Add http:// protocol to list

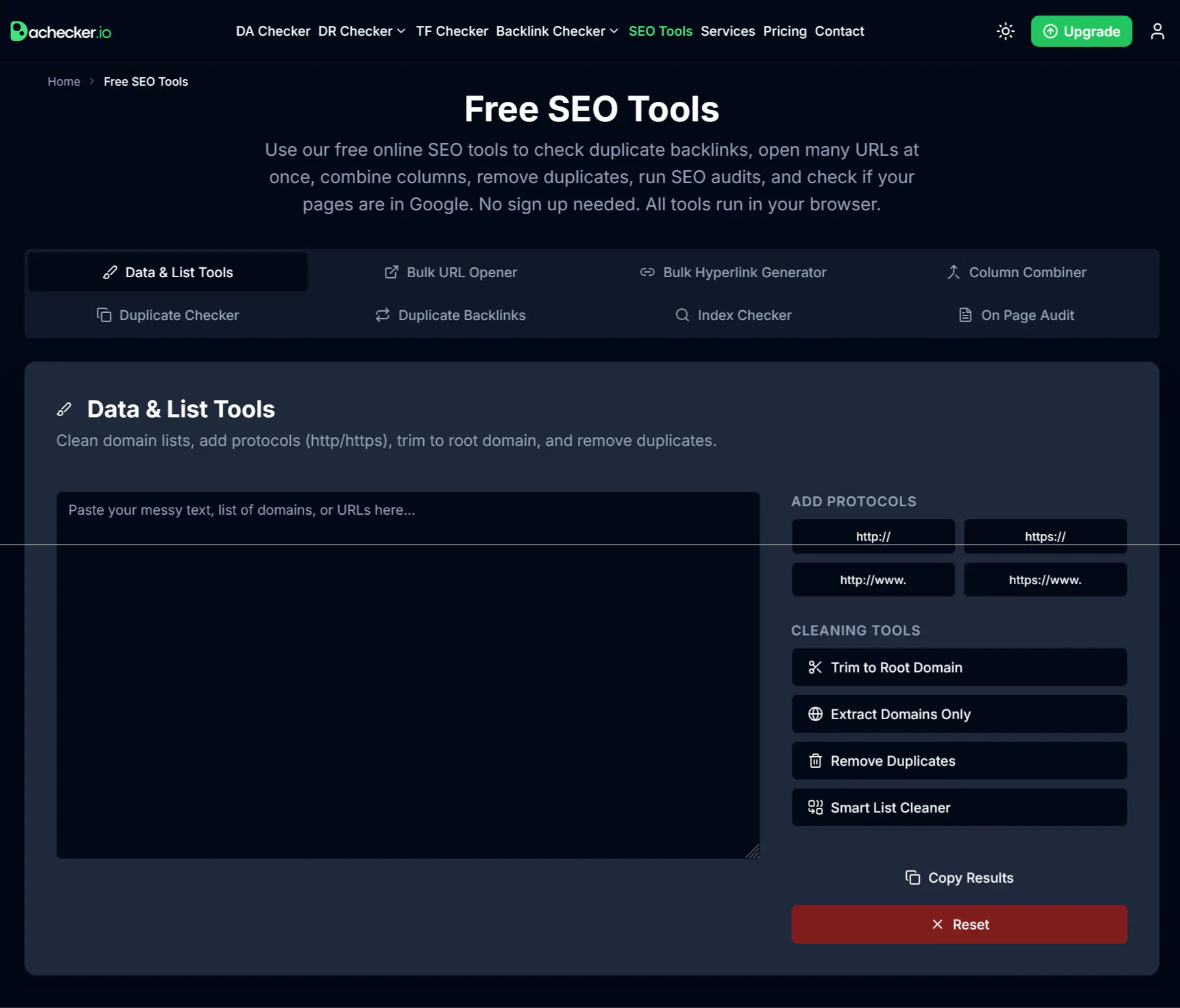(873, 536)
